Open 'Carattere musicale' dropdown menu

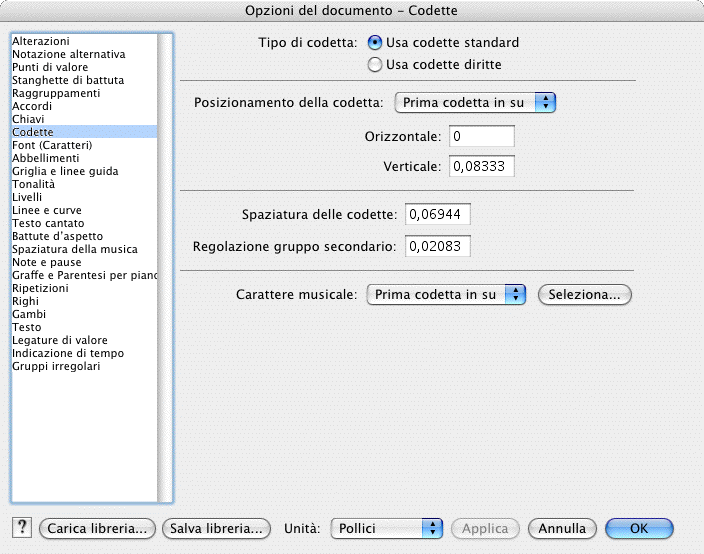click(x=446, y=294)
